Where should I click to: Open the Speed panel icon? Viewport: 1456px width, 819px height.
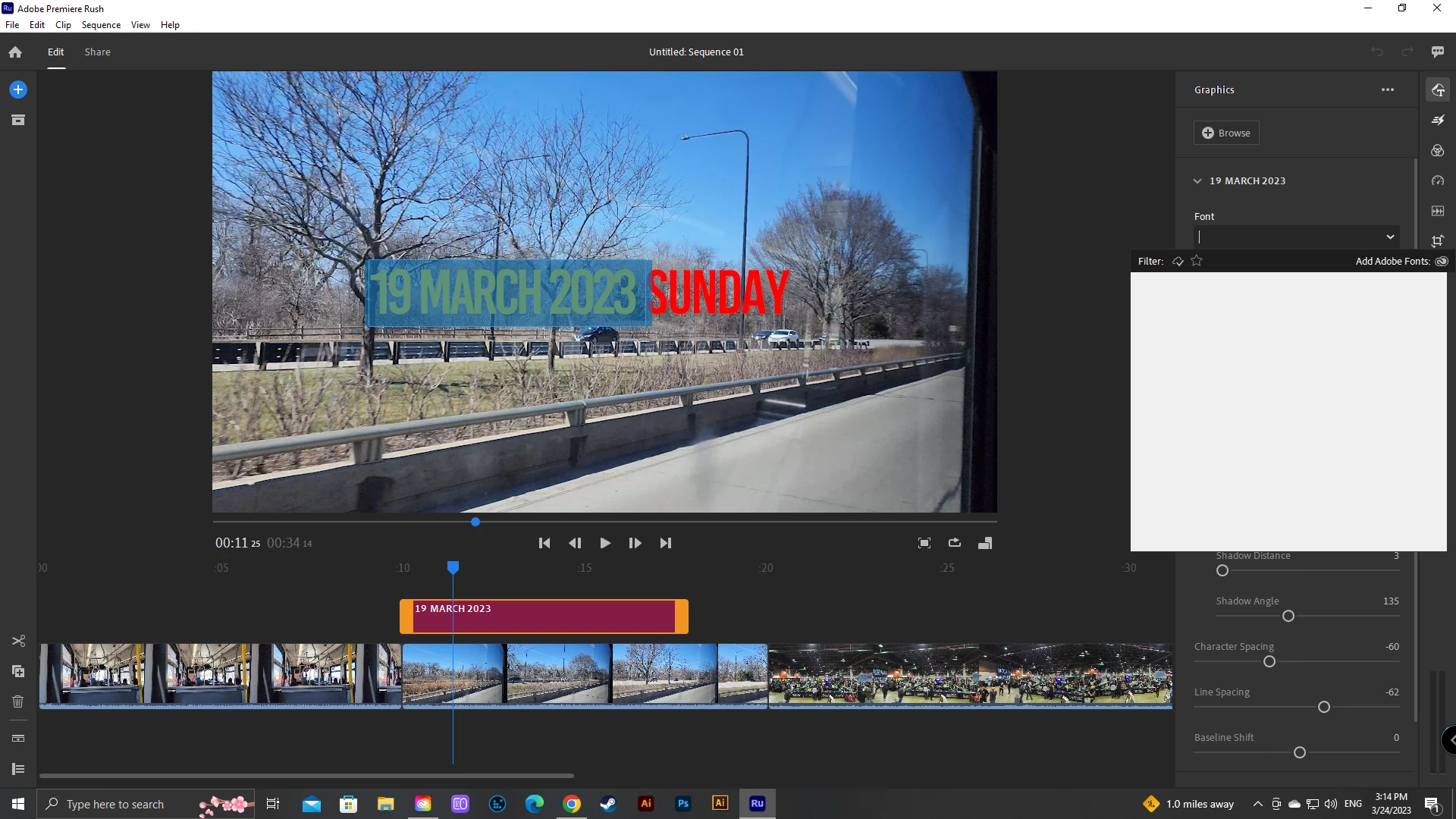coord(1438,180)
